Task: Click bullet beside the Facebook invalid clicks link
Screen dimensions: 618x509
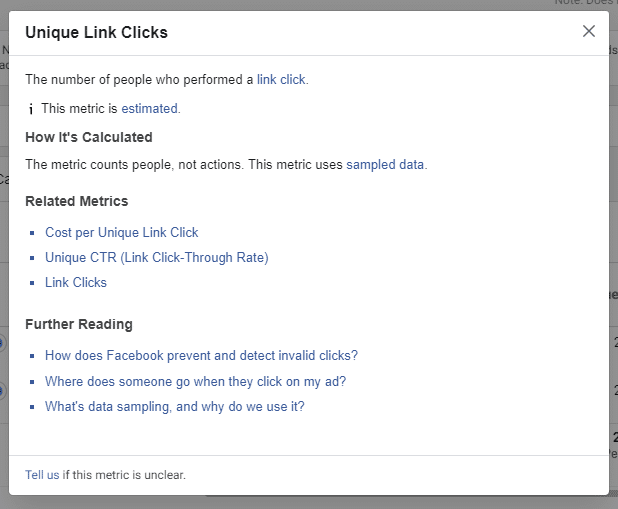Action: click(32, 356)
